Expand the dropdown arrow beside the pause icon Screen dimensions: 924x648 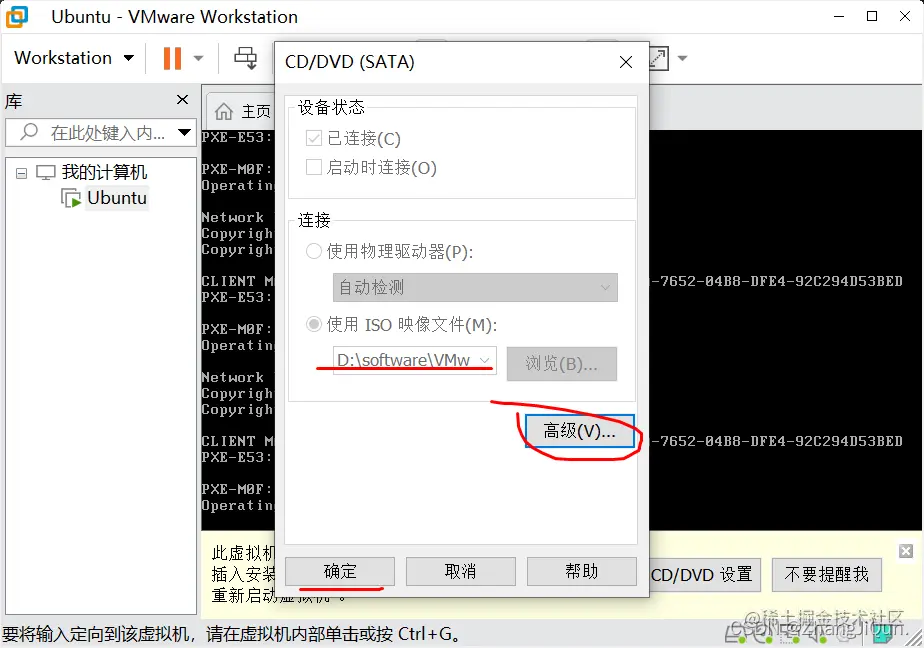point(199,58)
